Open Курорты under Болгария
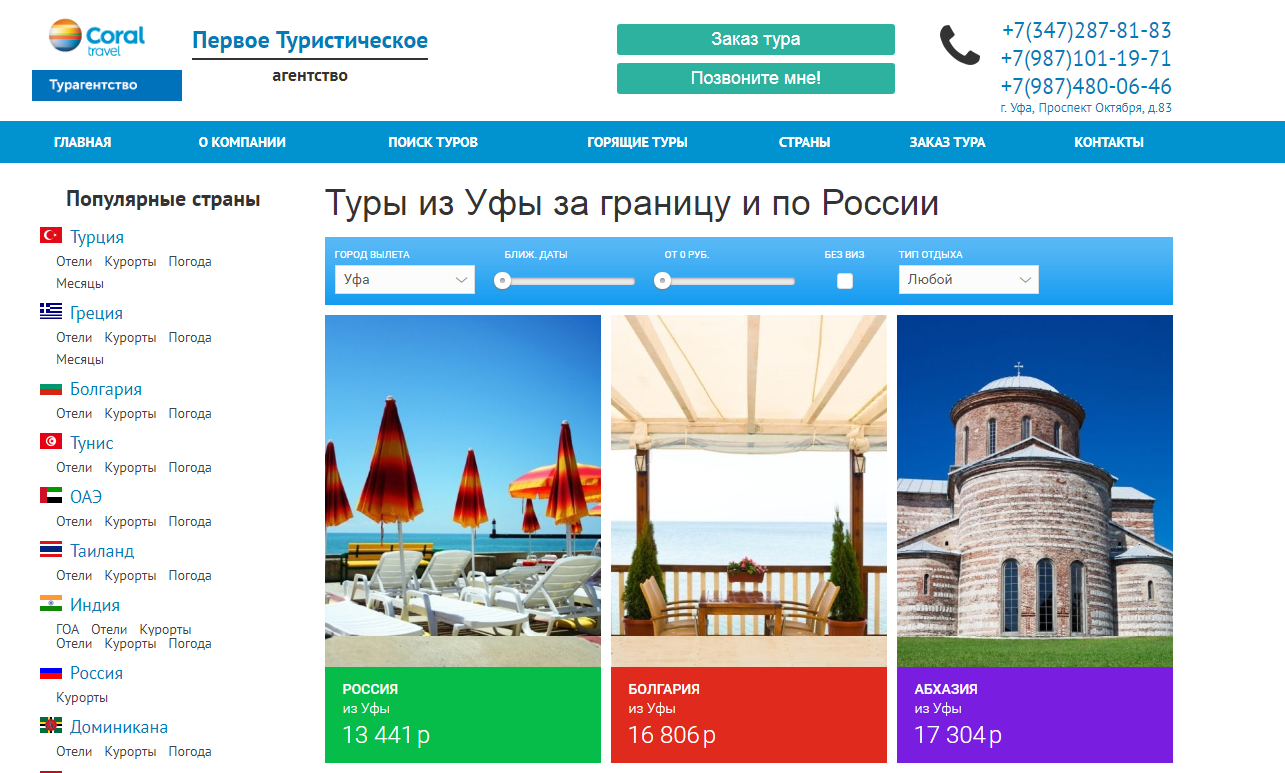Screen dimensions: 1285x773 point(130,413)
